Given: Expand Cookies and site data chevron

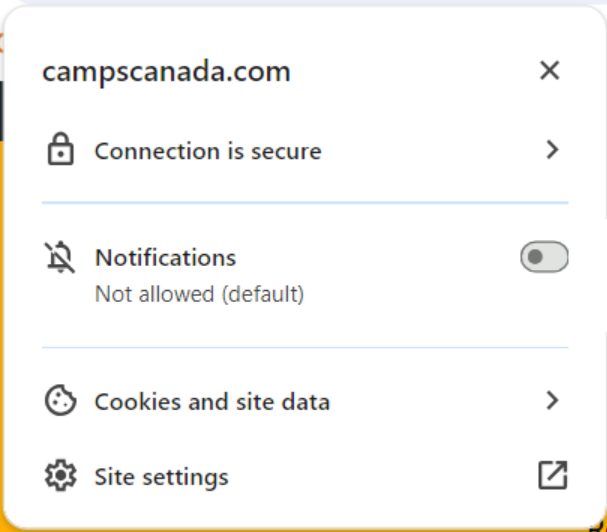Looking at the screenshot, I should (551, 401).
